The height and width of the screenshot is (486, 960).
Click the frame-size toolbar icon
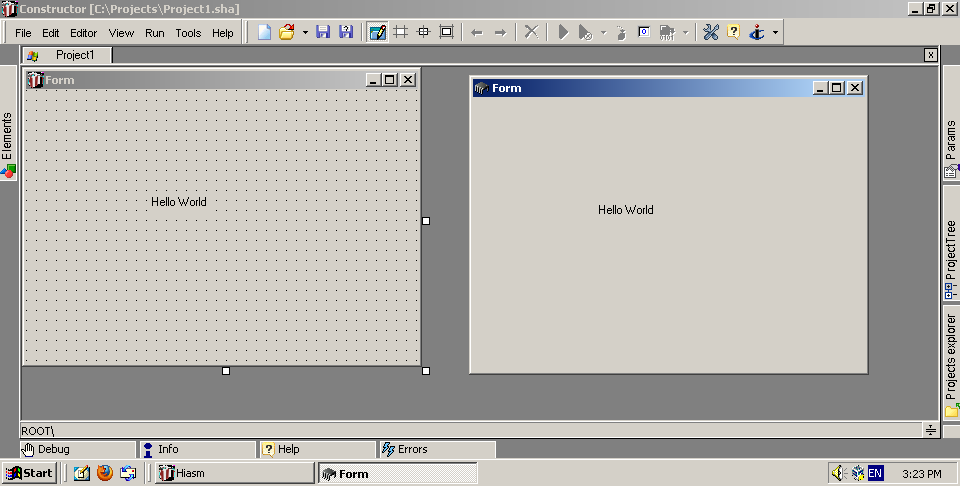(x=446, y=32)
